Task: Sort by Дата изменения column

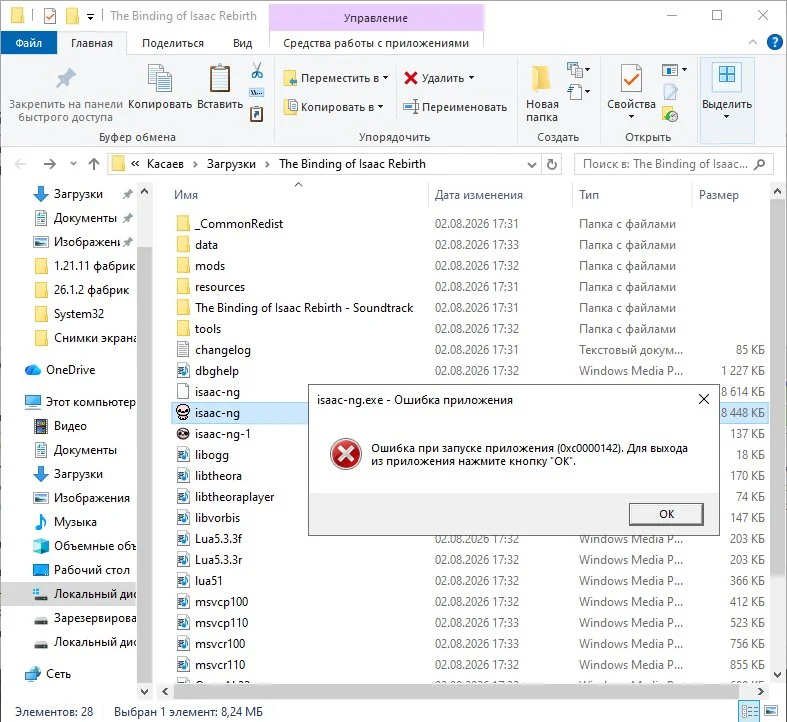Action: [478, 195]
